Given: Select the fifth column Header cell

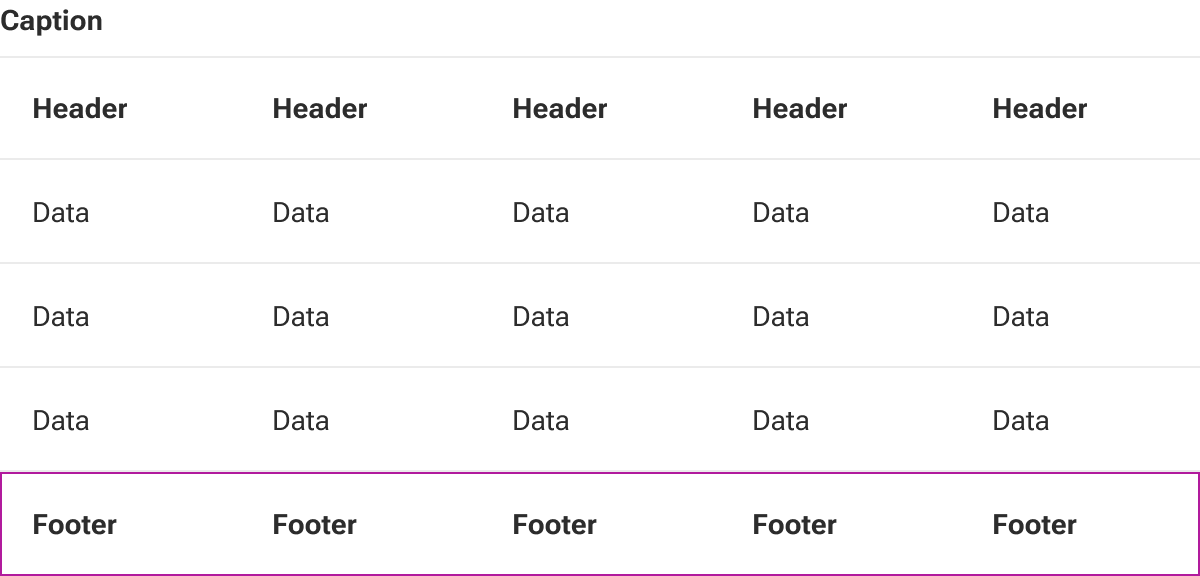Looking at the screenshot, I should 1080,108.
